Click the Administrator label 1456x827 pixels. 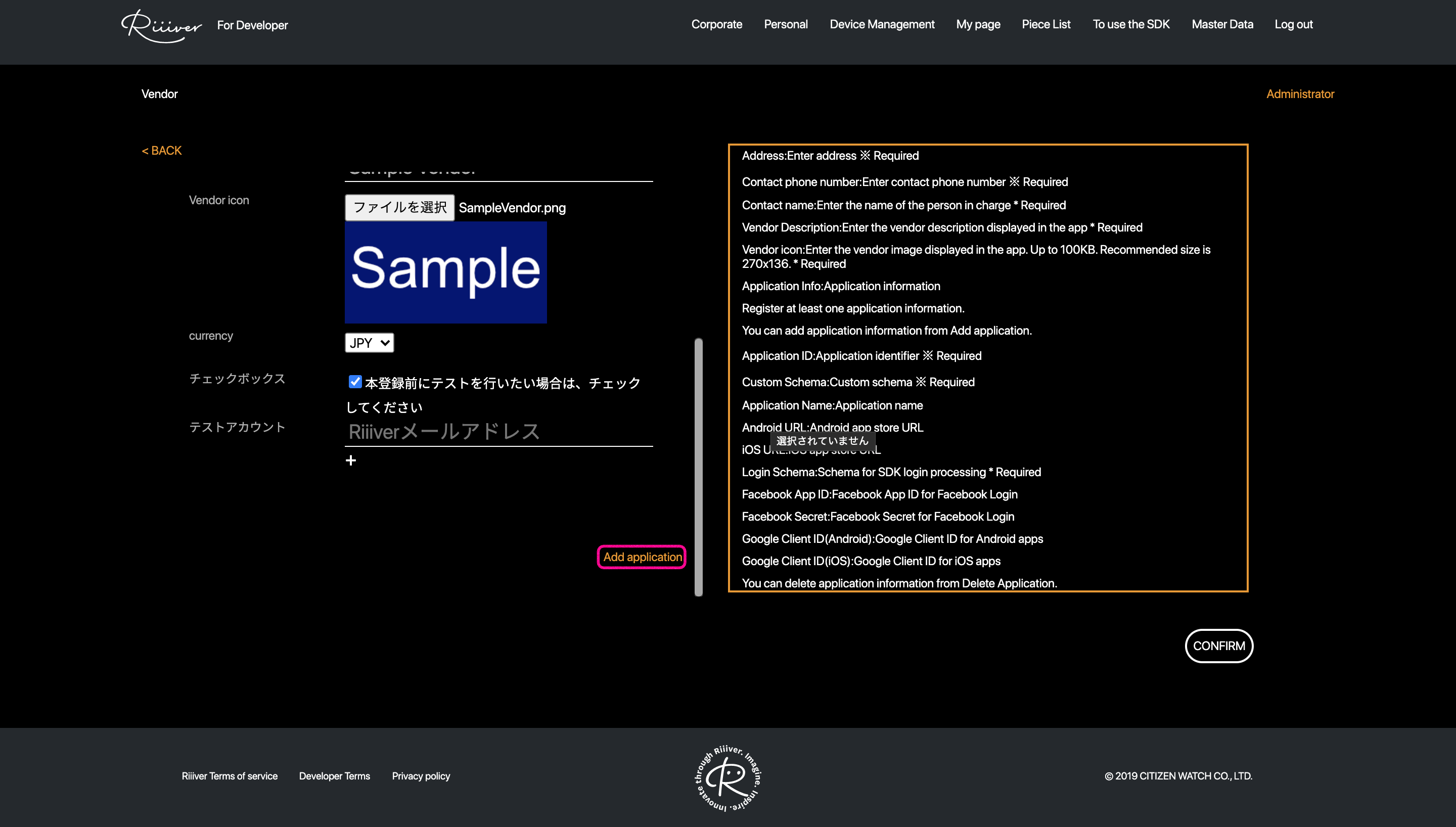coord(1300,94)
